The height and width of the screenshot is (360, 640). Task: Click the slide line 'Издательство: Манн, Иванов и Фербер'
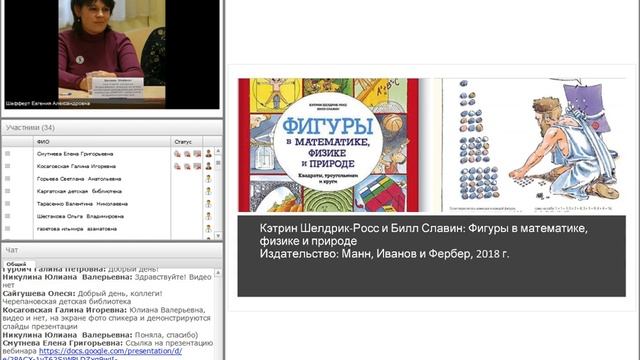[384, 254]
